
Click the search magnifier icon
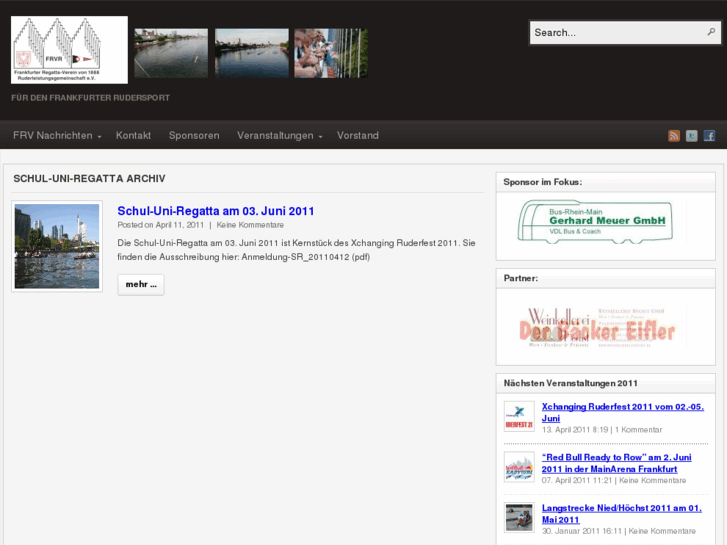tap(711, 32)
